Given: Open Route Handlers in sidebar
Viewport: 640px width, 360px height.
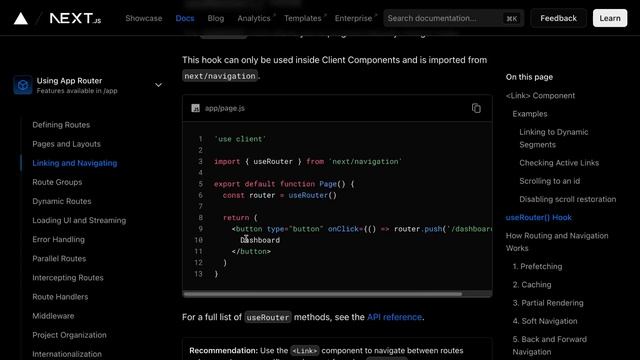Looking at the screenshot, I should (x=60, y=297).
